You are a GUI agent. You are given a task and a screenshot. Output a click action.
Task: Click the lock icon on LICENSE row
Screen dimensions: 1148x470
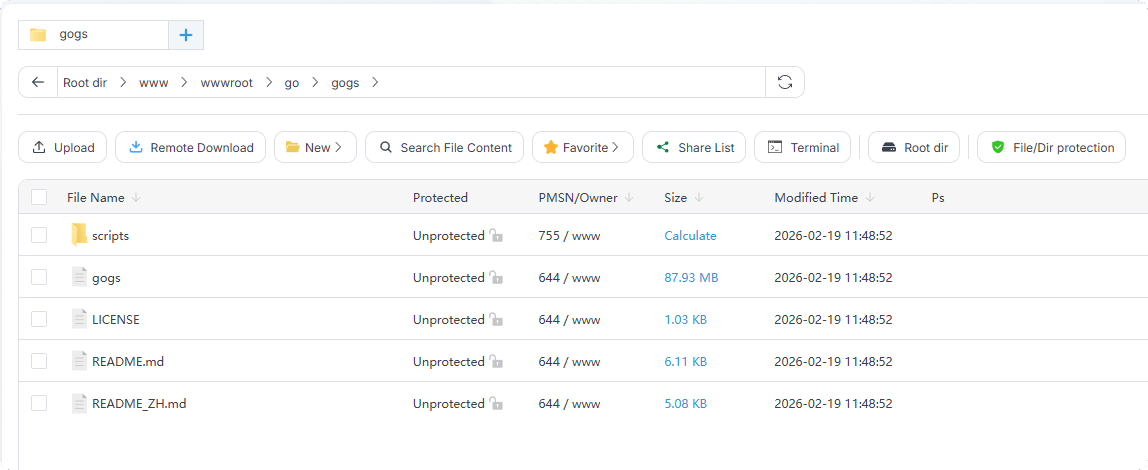(496, 320)
